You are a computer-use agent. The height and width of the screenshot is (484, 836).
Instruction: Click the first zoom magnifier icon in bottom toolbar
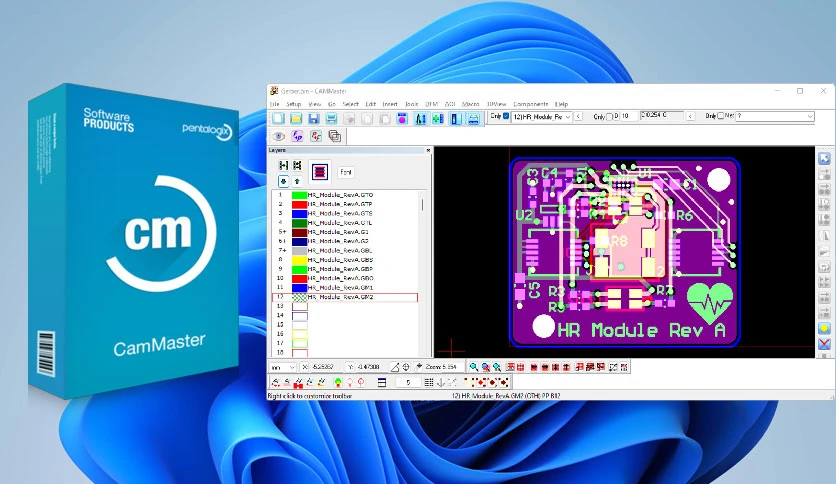pos(473,367)
